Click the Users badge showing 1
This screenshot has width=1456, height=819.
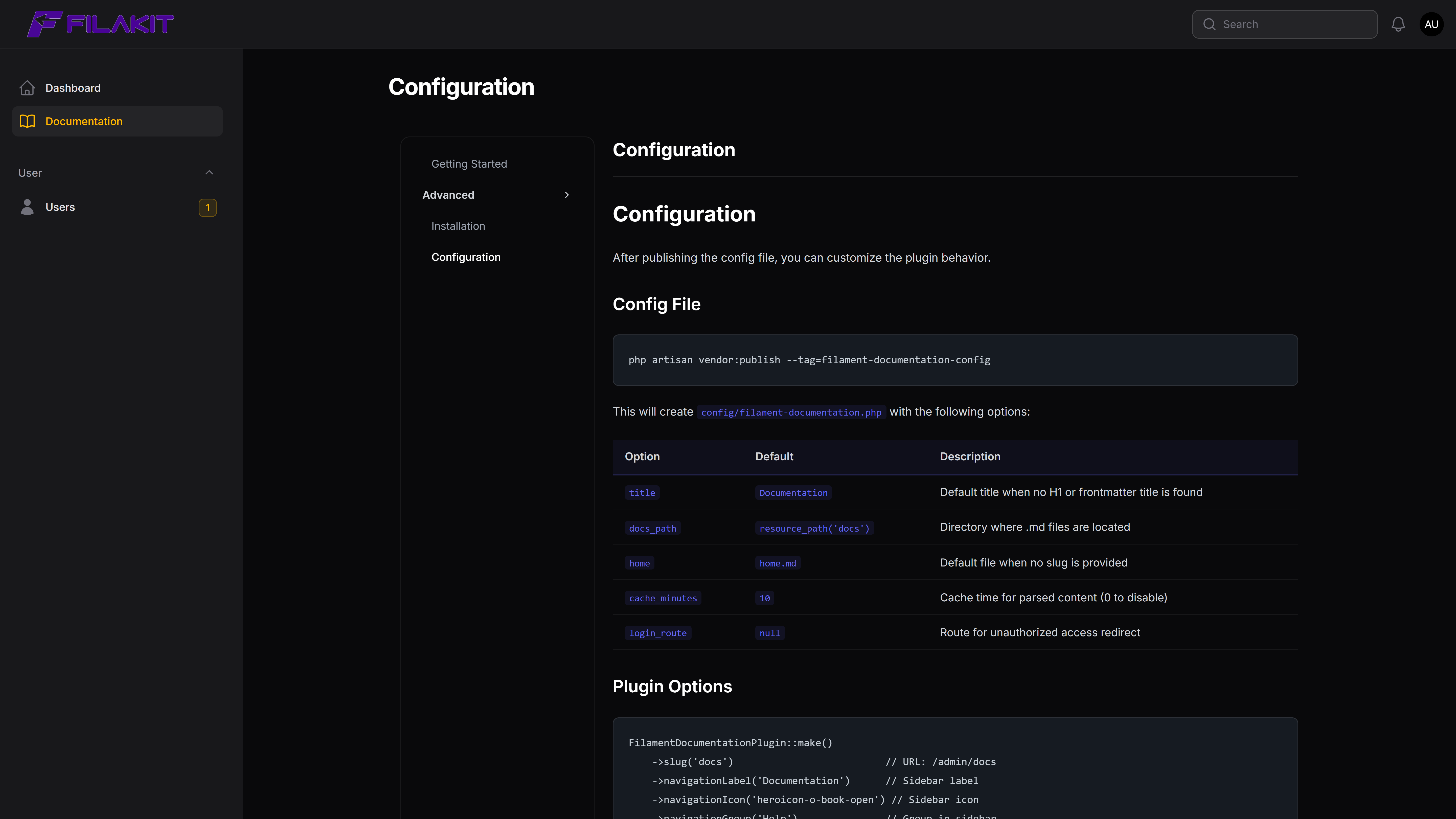point(208,208)
